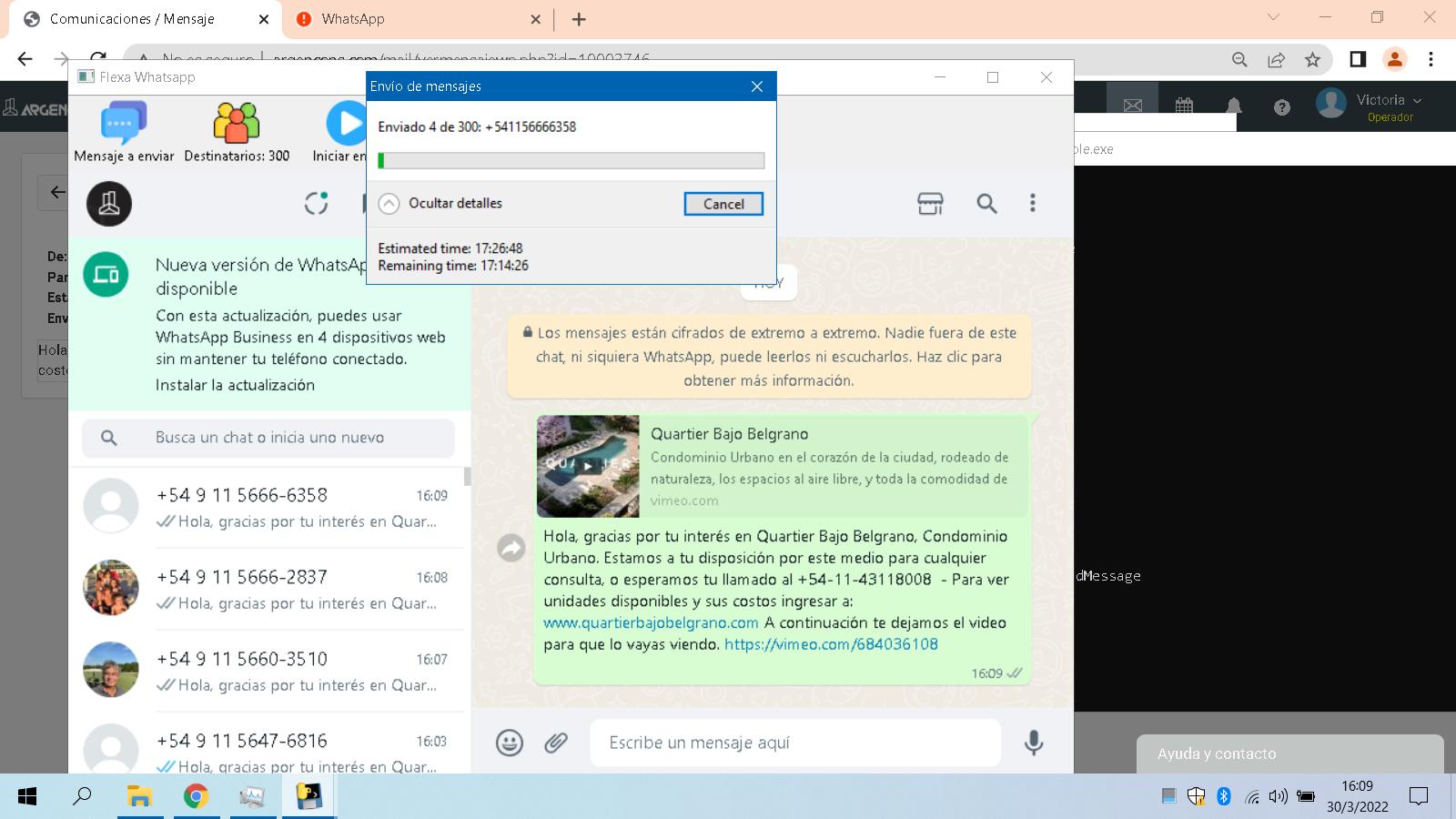Open a new Chrome tab
This screenshot has height=819, width=1456.
click(579, 19)
